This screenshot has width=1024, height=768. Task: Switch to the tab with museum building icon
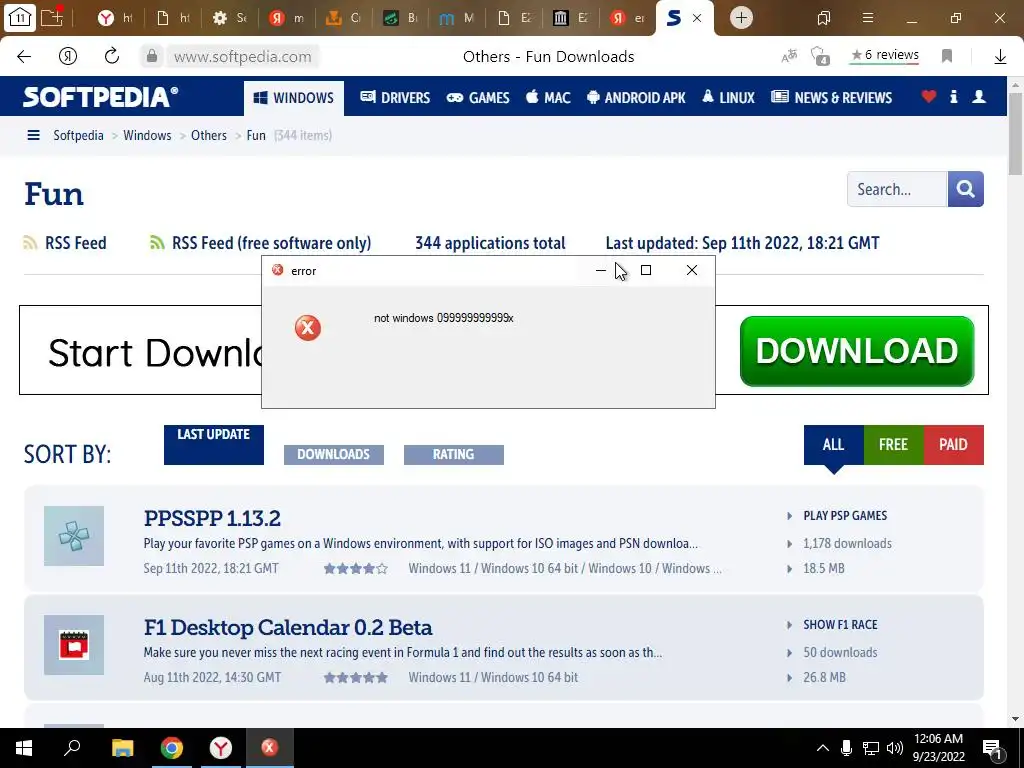point(570,18)
